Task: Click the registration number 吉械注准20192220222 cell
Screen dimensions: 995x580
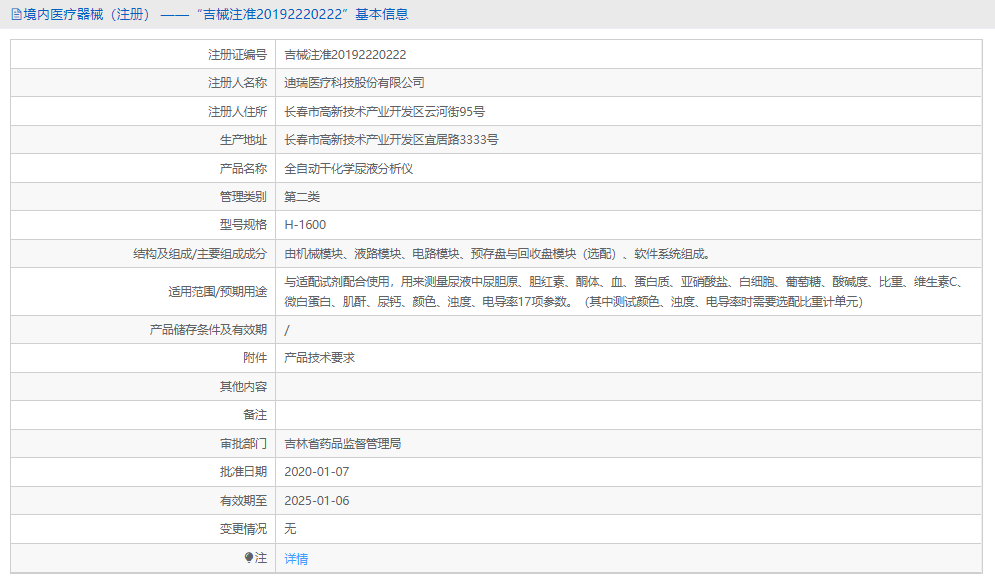Action: tap(344, 55)
